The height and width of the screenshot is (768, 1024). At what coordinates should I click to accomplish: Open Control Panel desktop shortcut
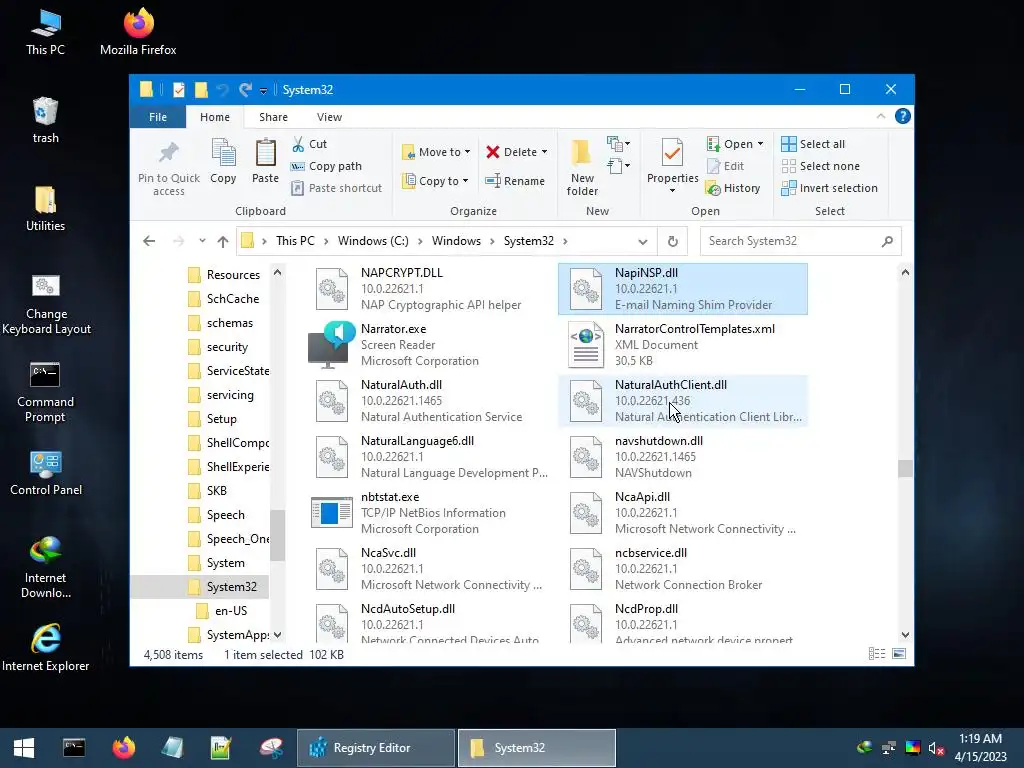pyautogui.click(x=46, y=473)
